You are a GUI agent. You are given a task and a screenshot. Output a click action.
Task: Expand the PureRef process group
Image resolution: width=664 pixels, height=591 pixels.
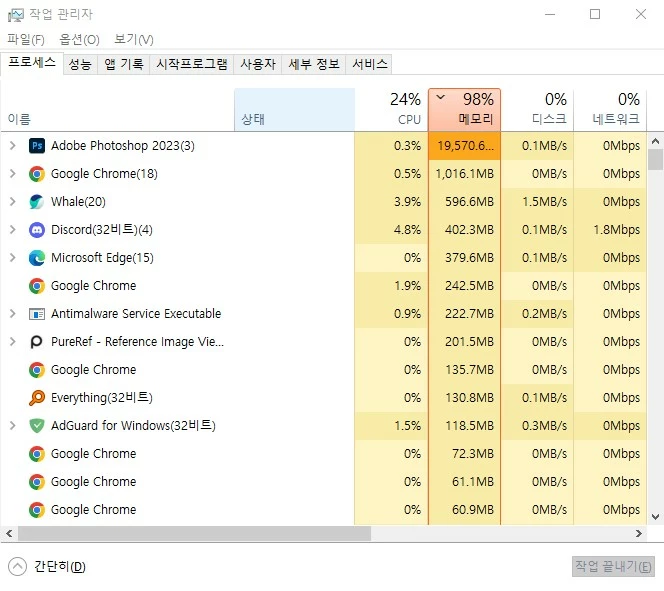click(13, 342)
